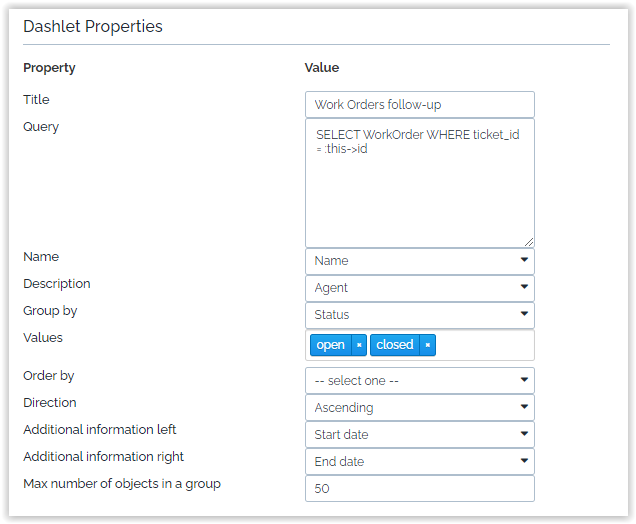Select the 'closed' value tag

(394, 345)
